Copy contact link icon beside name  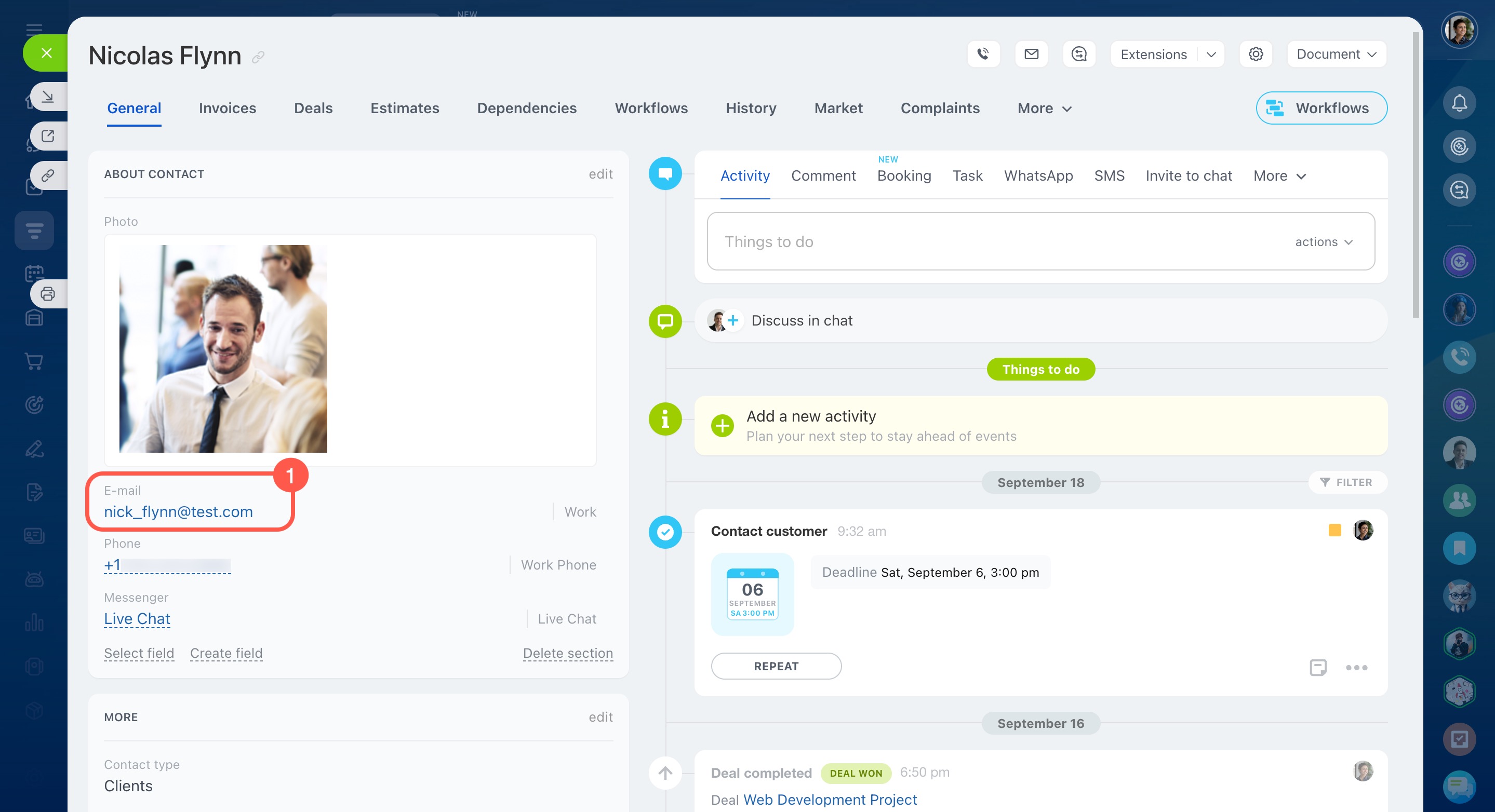pos(258,57)
